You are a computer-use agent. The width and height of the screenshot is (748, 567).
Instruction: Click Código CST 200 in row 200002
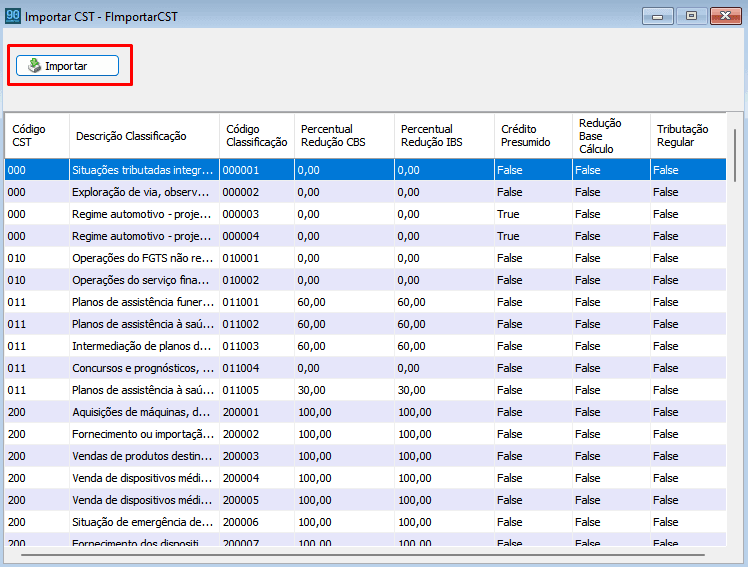tap(17, 434)
